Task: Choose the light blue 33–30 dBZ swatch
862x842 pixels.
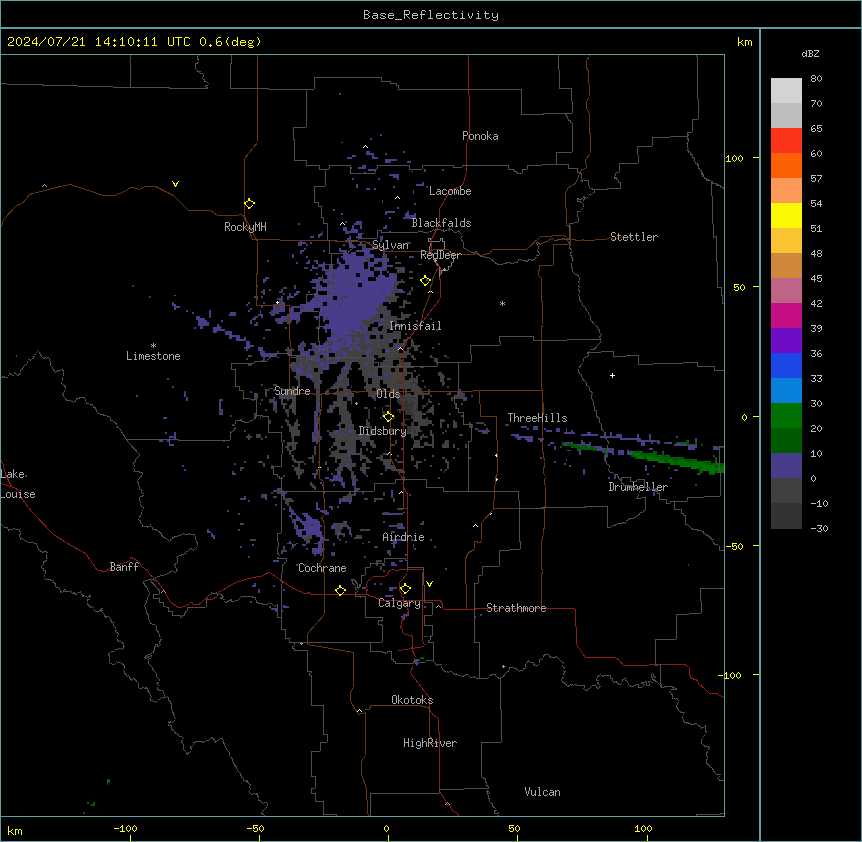Action: pyautogui.click(x=786, y=391)
